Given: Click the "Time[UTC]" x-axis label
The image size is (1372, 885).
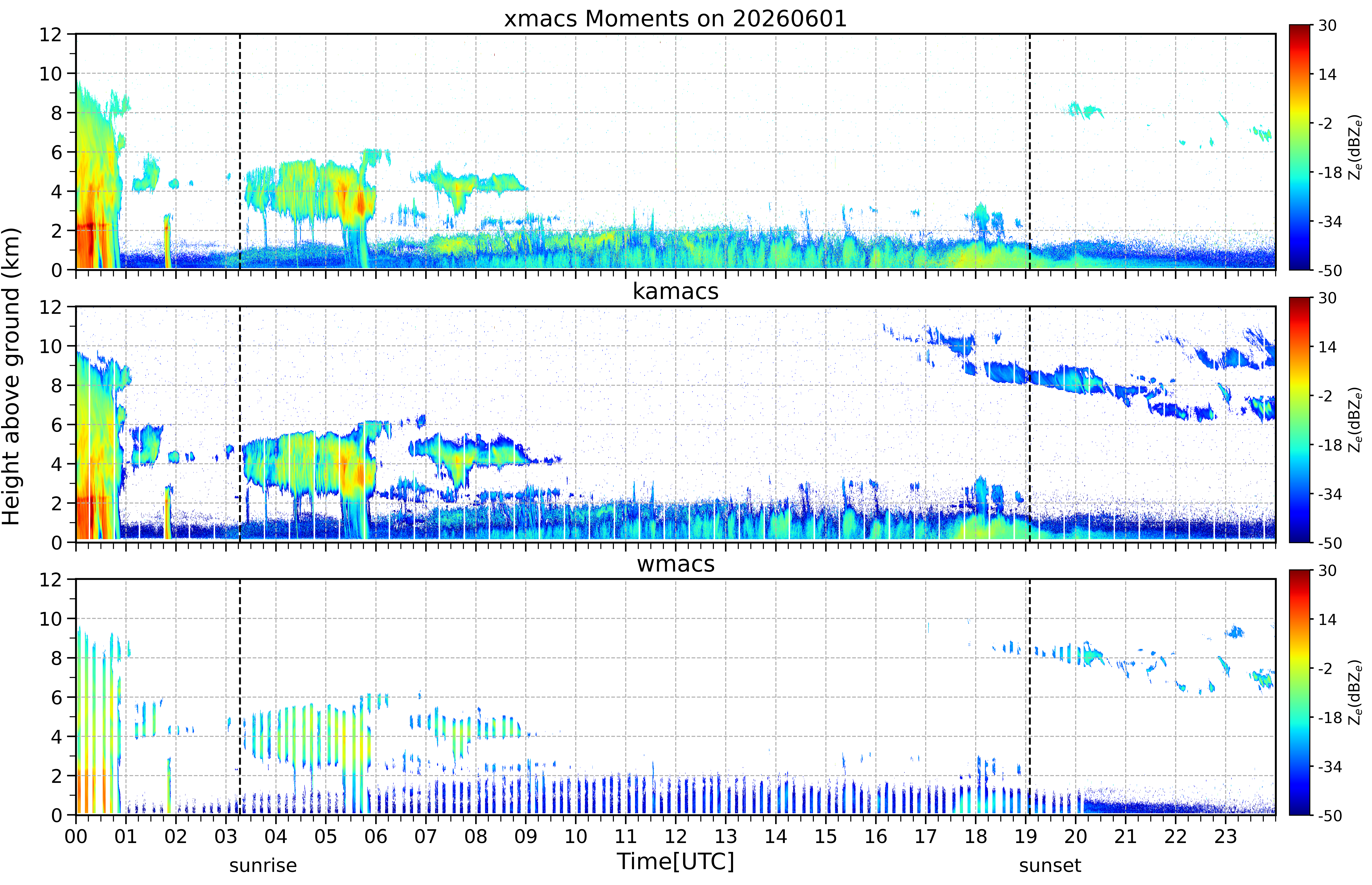Looking at the screenshot, I should click(675, 861).
